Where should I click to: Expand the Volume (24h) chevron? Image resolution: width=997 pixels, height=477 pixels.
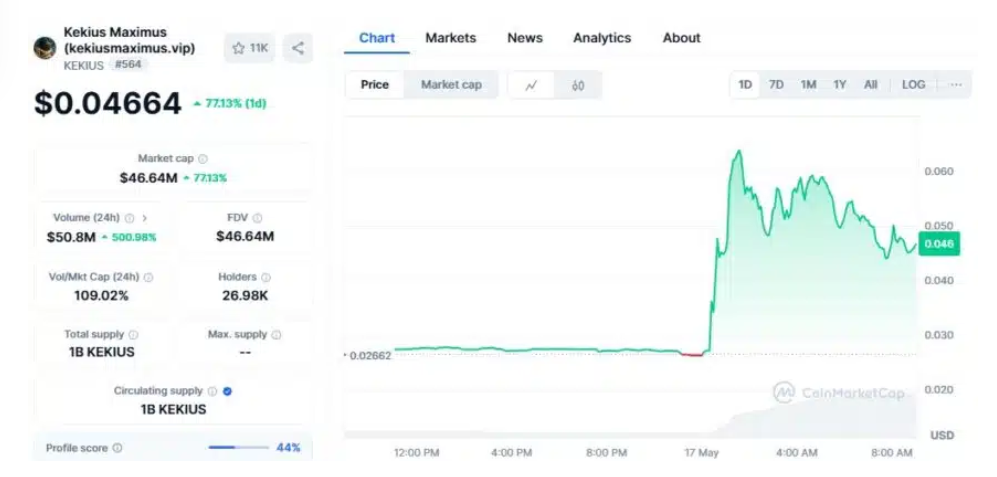[145, 218]
